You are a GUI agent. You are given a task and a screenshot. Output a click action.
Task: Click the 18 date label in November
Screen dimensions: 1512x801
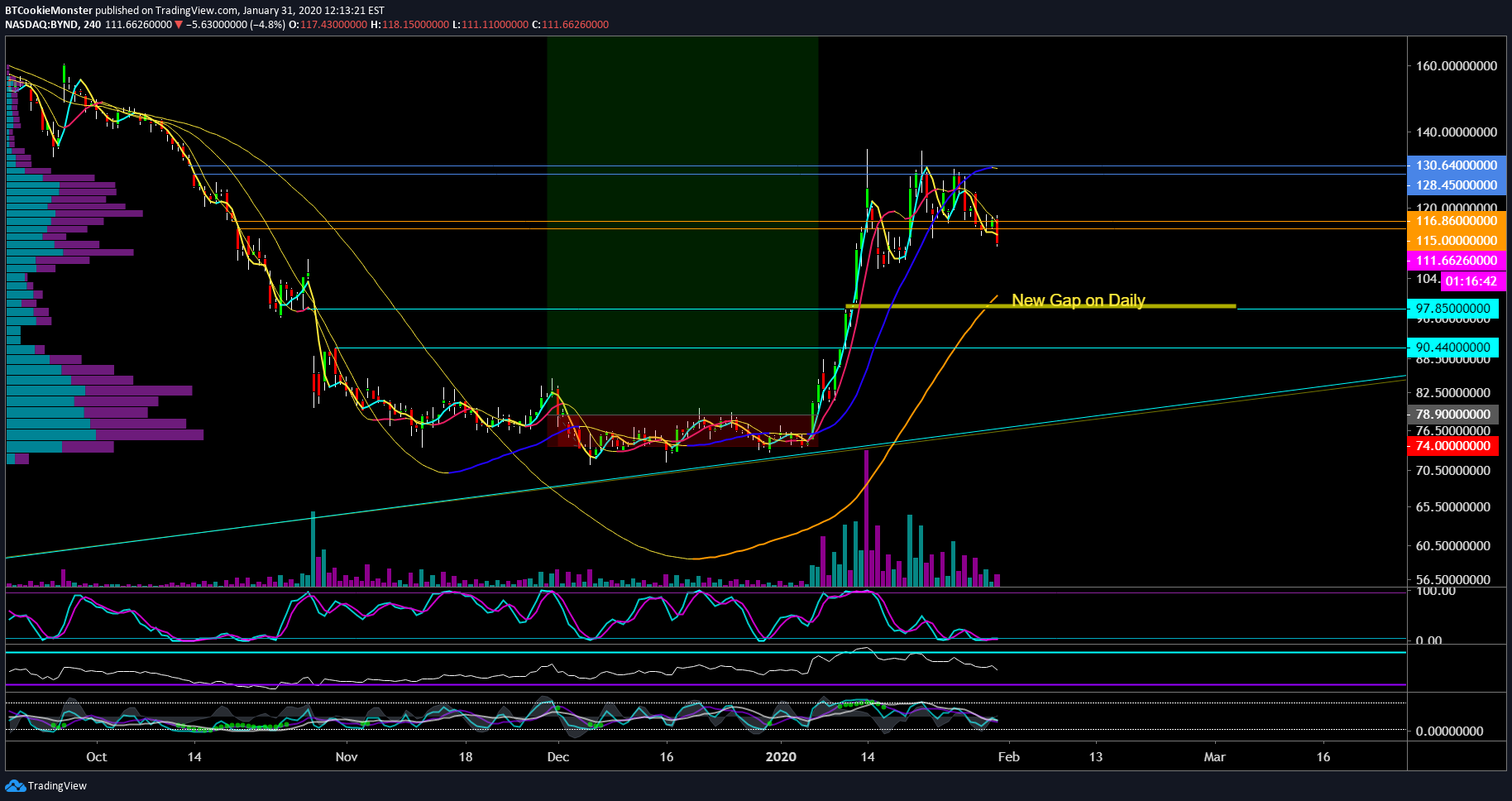[466, 757]
